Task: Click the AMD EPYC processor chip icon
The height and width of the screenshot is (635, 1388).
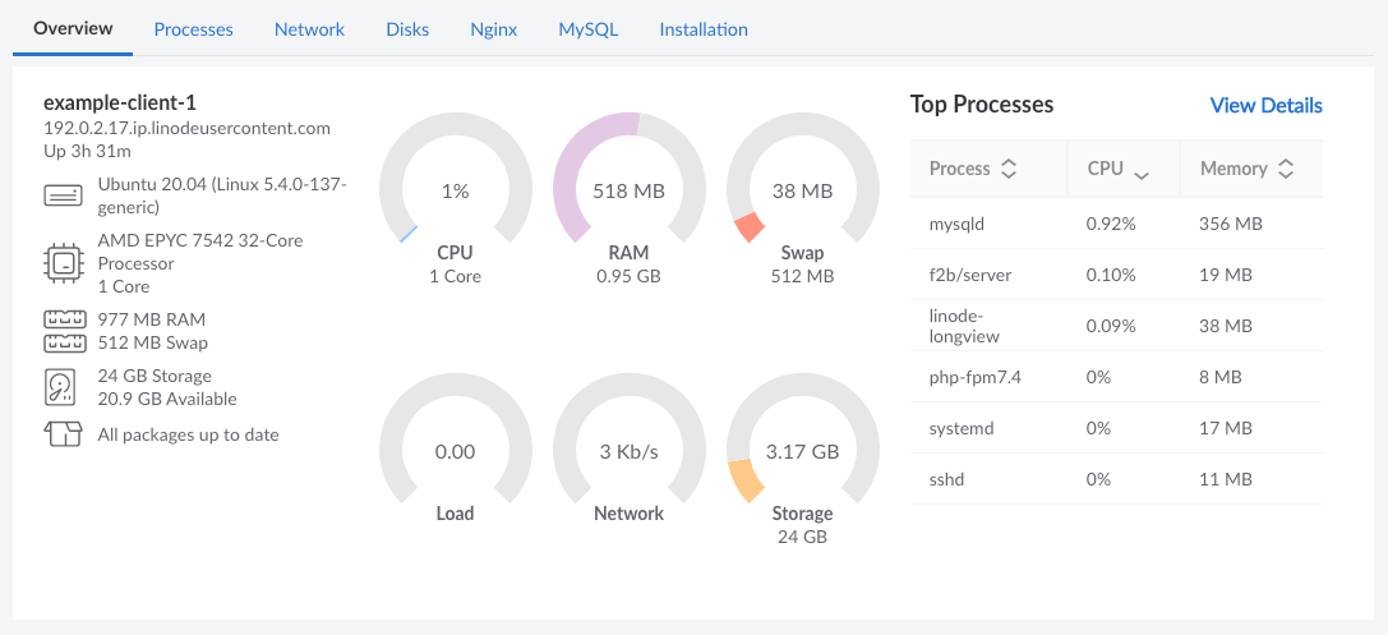Action: pos(65,262)
